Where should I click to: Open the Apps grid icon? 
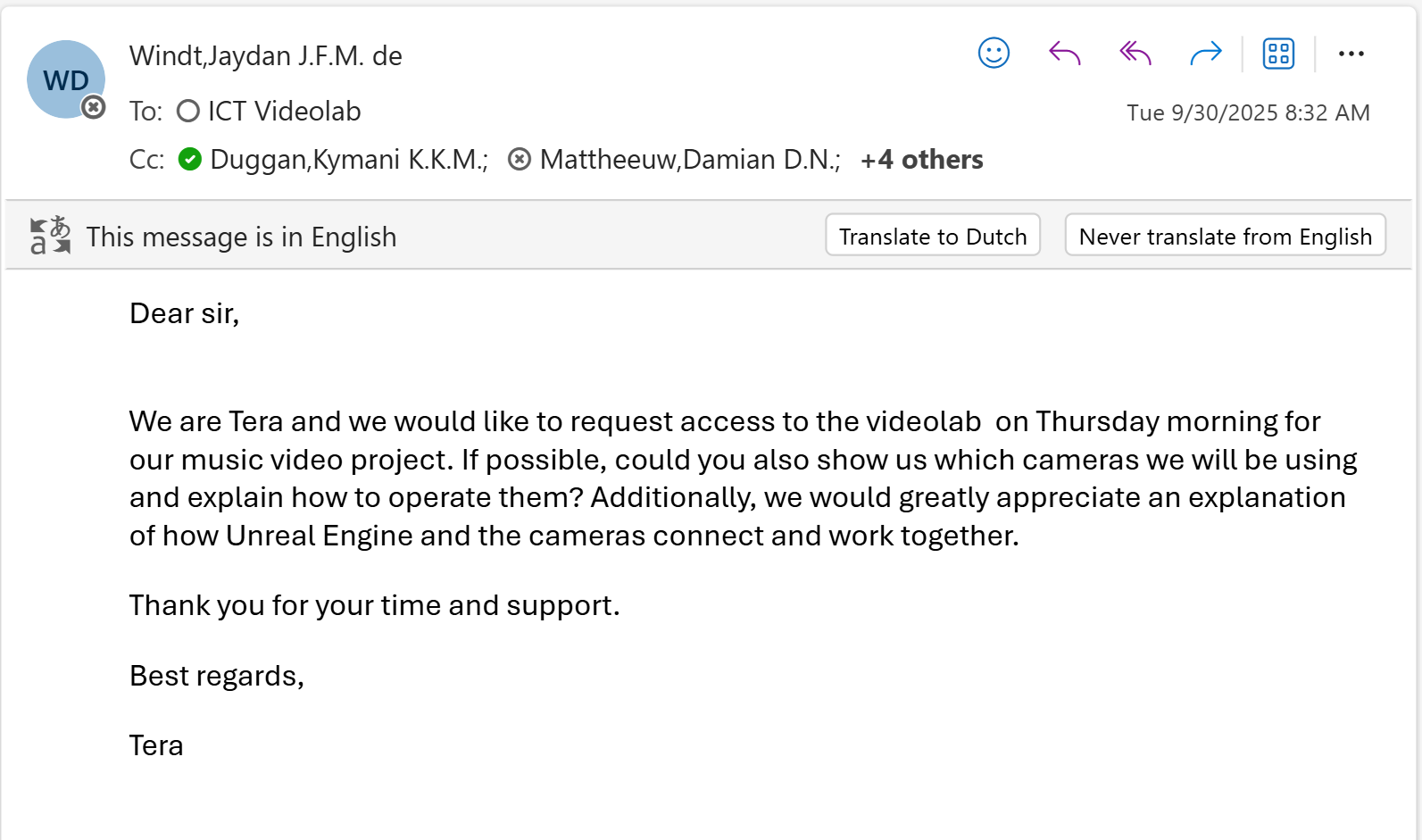point(1277,54)
